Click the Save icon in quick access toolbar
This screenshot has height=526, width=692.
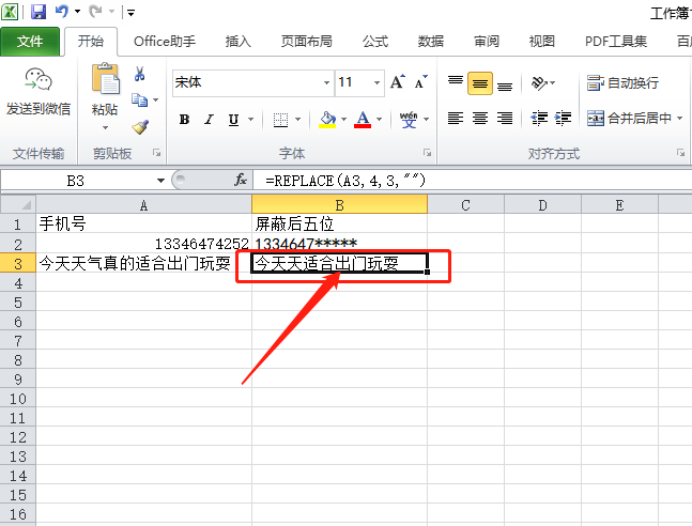38,11
